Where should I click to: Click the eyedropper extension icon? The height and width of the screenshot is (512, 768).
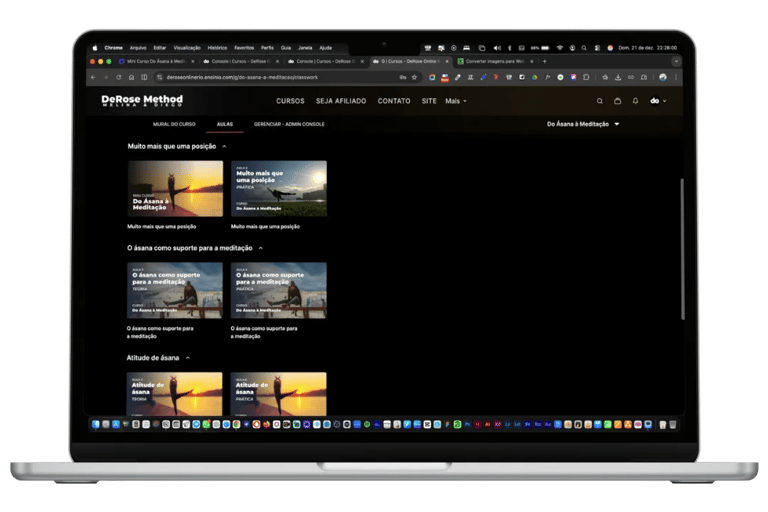(457, 77)
